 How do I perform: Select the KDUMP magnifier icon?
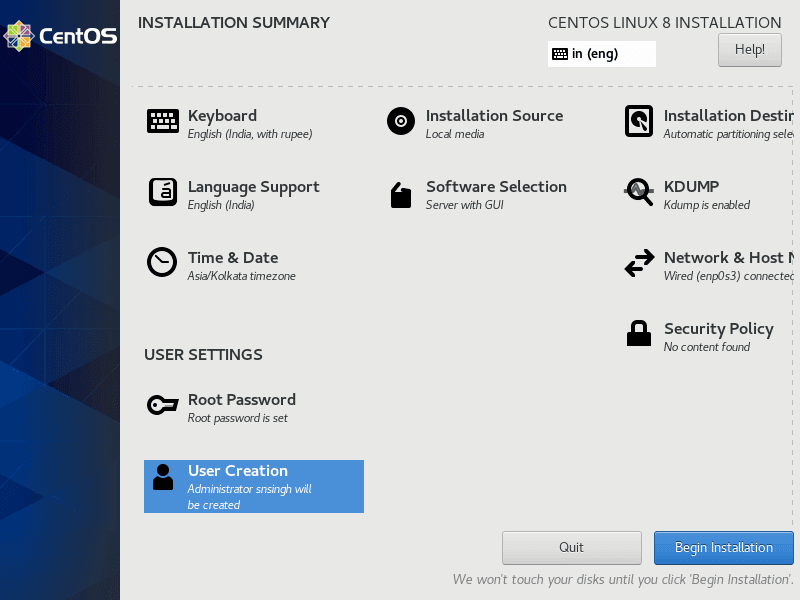pyautogui.click(x=639, y=192)
